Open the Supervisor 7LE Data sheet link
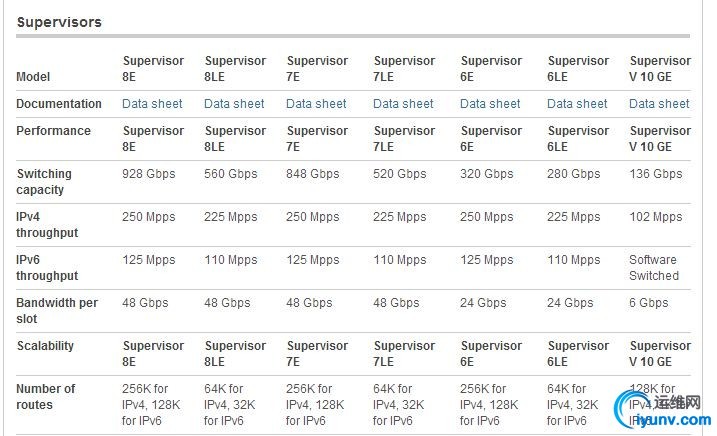This screenshot has height=436, width=717. [x=403, y=104]
